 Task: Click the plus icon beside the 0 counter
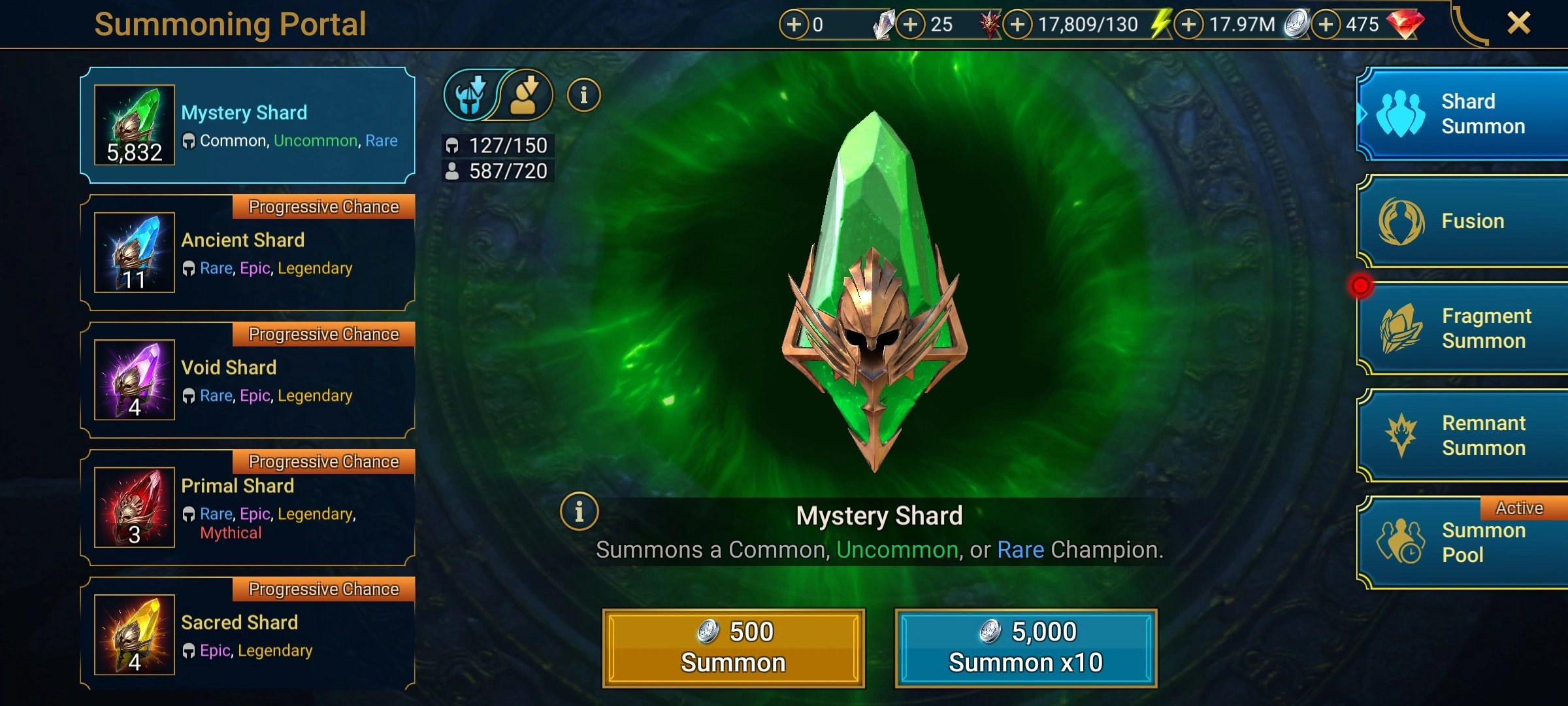coord(794,25)
